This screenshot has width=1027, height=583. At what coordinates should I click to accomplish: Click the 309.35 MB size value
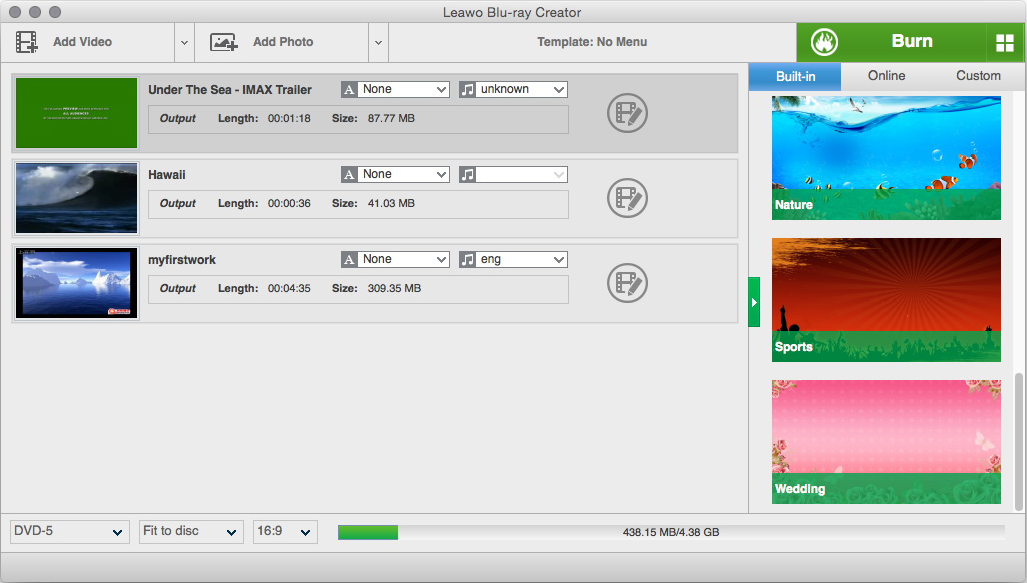pyautogui.click(x=394, y=288)
